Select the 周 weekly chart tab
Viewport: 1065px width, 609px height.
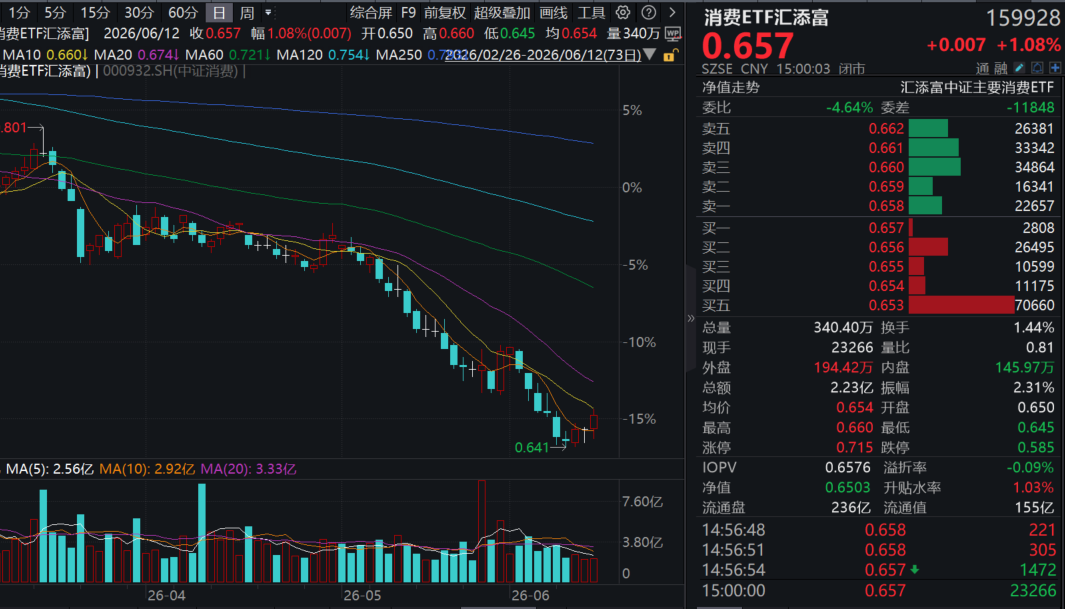[x=247, y=12]
